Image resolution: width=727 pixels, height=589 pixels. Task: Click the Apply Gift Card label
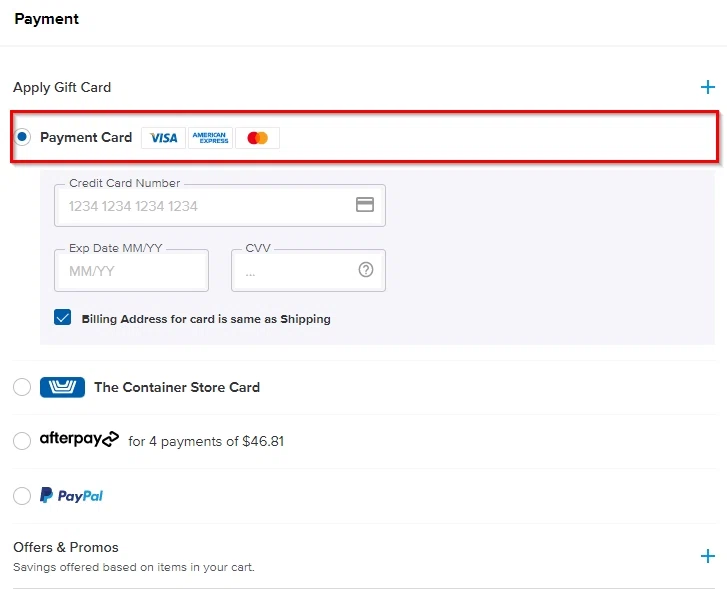(x=62, y=87)
